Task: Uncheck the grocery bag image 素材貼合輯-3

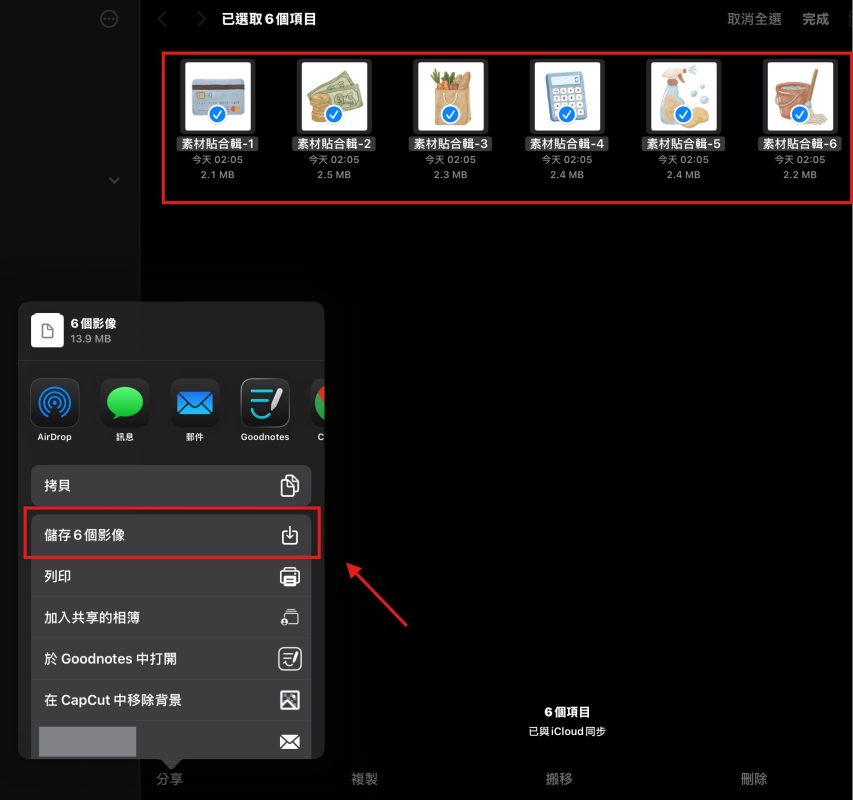Action: coord(450,95)
